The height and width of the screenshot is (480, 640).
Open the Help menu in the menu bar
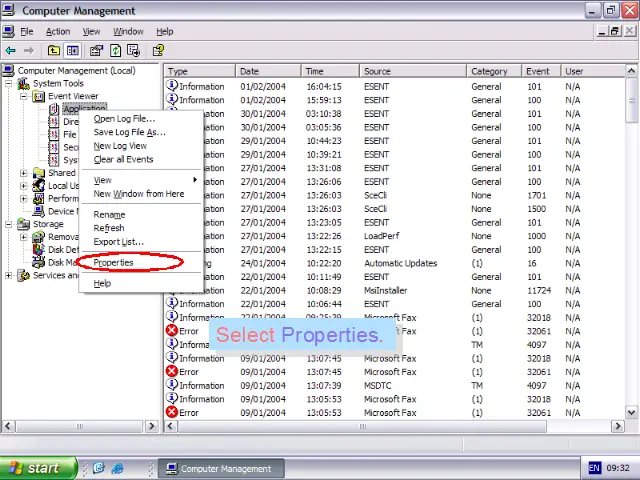164,31
